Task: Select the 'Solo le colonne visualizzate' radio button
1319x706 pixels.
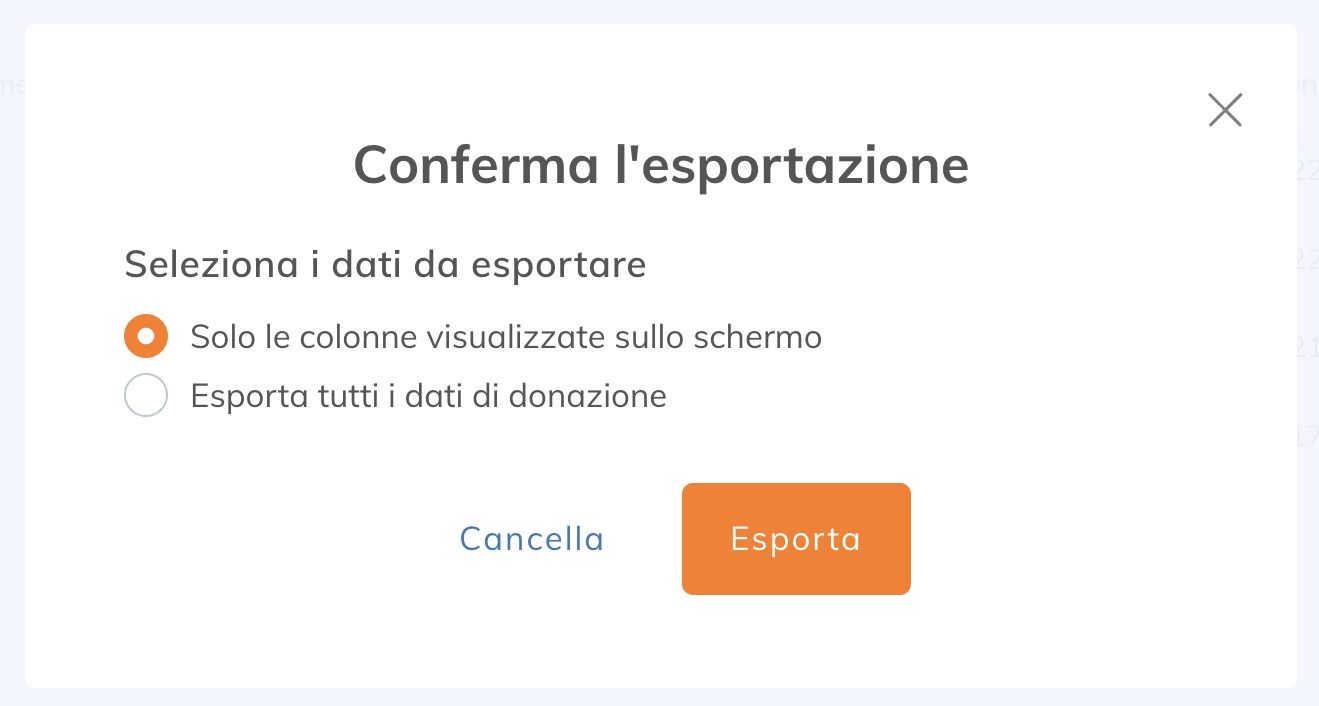Action: [x=146, y=337]
